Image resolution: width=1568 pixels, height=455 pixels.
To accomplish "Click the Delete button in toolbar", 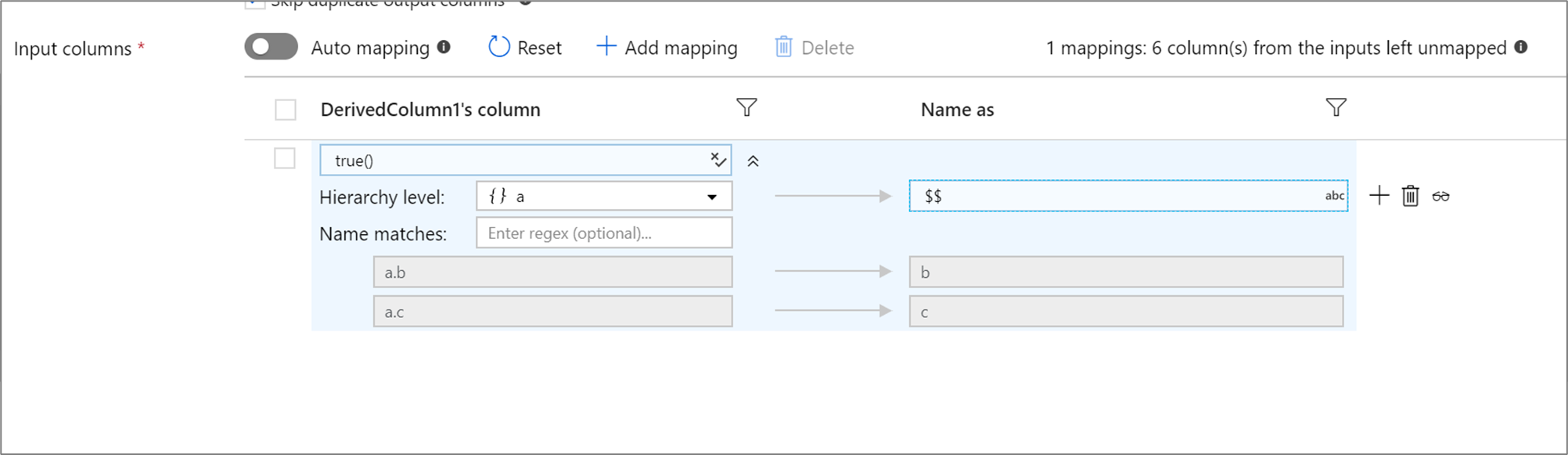I will (814, 48).
